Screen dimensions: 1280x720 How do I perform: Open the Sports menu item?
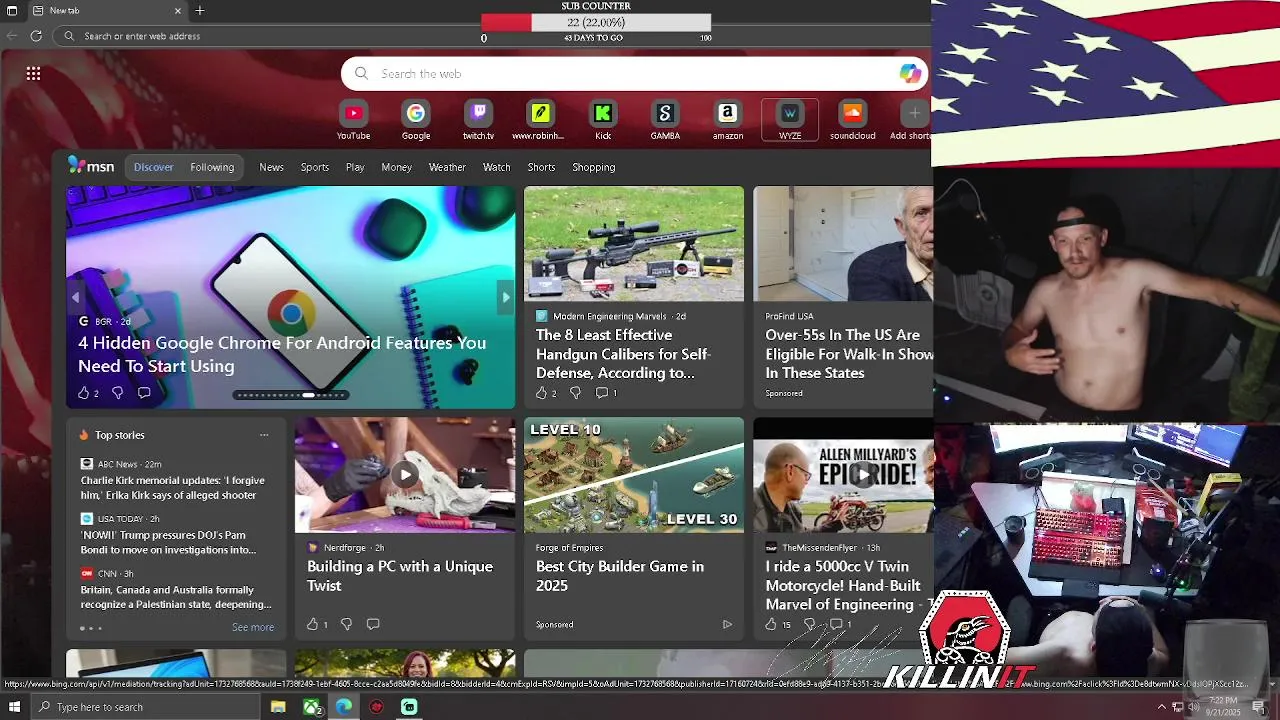[315, 167]
